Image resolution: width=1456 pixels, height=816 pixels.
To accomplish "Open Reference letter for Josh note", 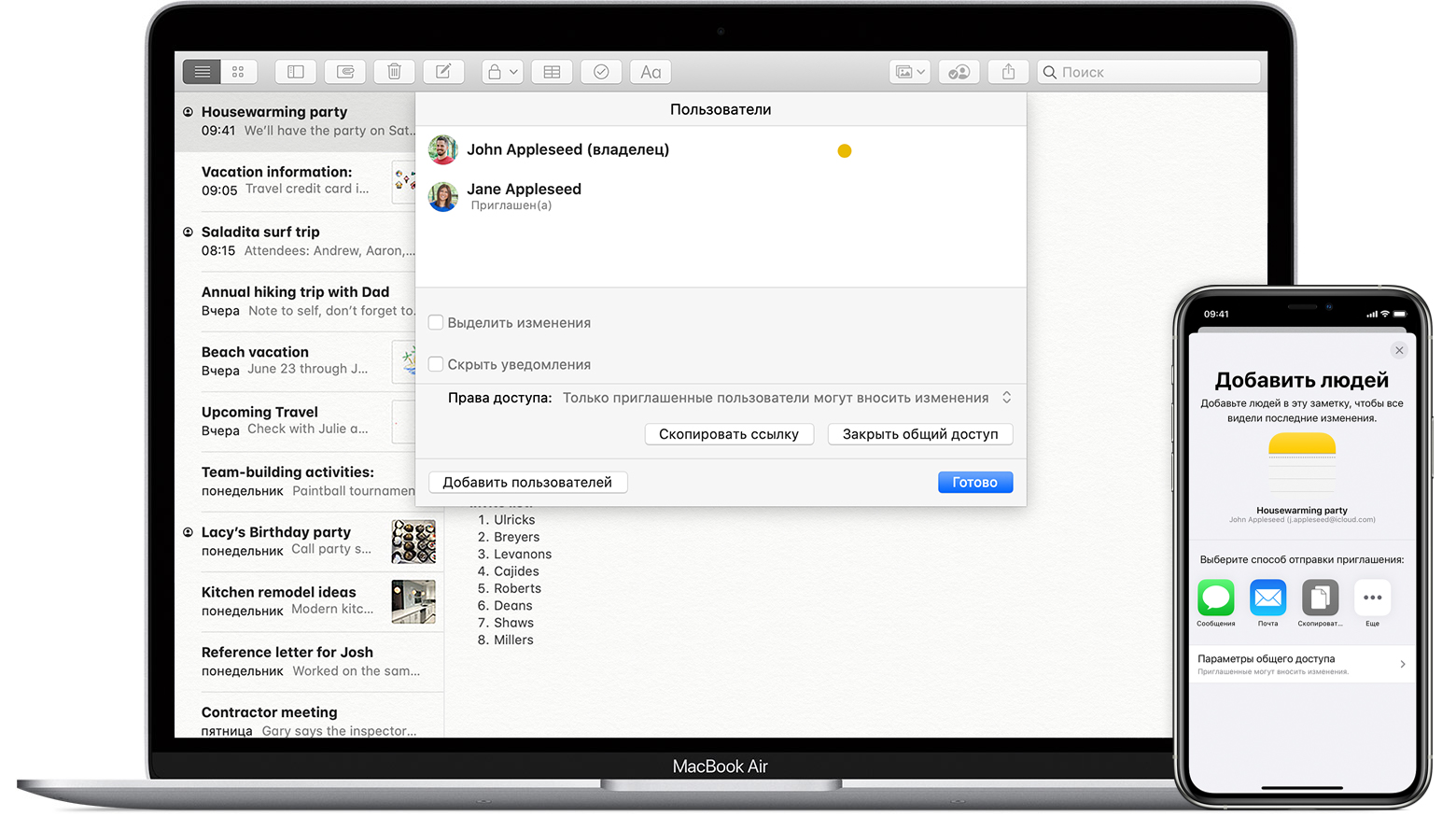I will point(309,662).
